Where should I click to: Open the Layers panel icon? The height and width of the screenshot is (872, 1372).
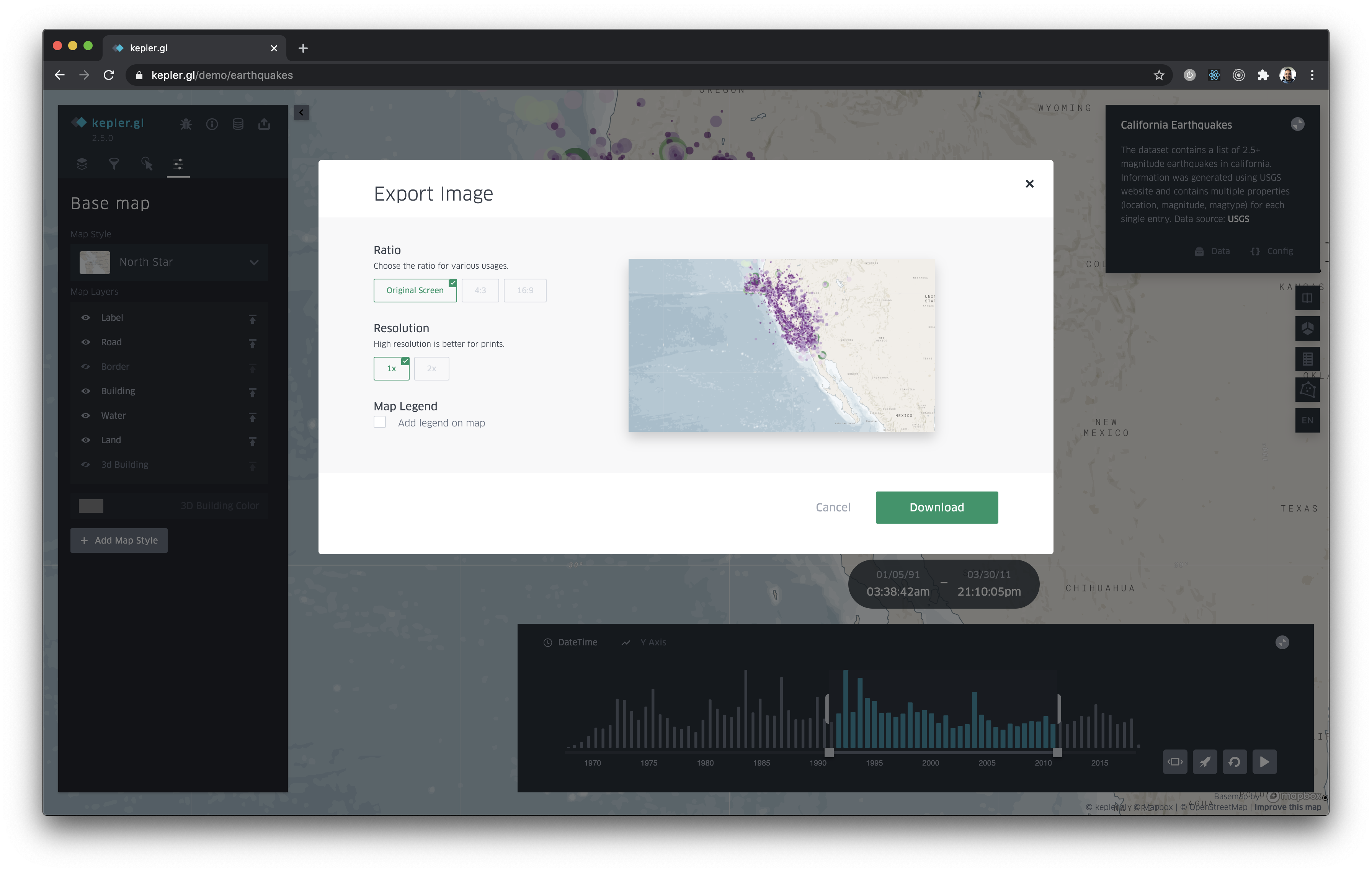(82, 164)
